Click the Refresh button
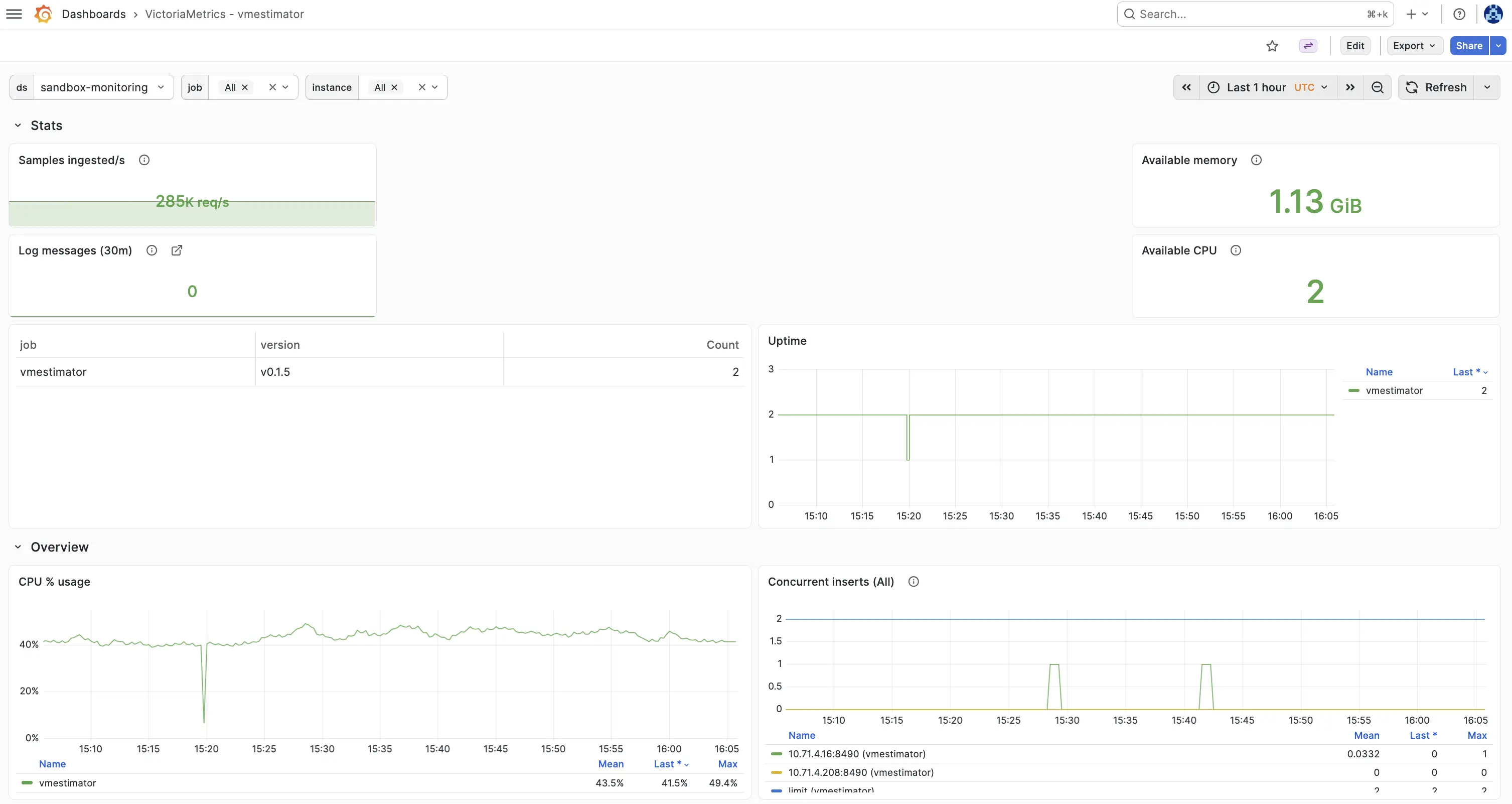1512x804 pixels. tap(1436, 87)
